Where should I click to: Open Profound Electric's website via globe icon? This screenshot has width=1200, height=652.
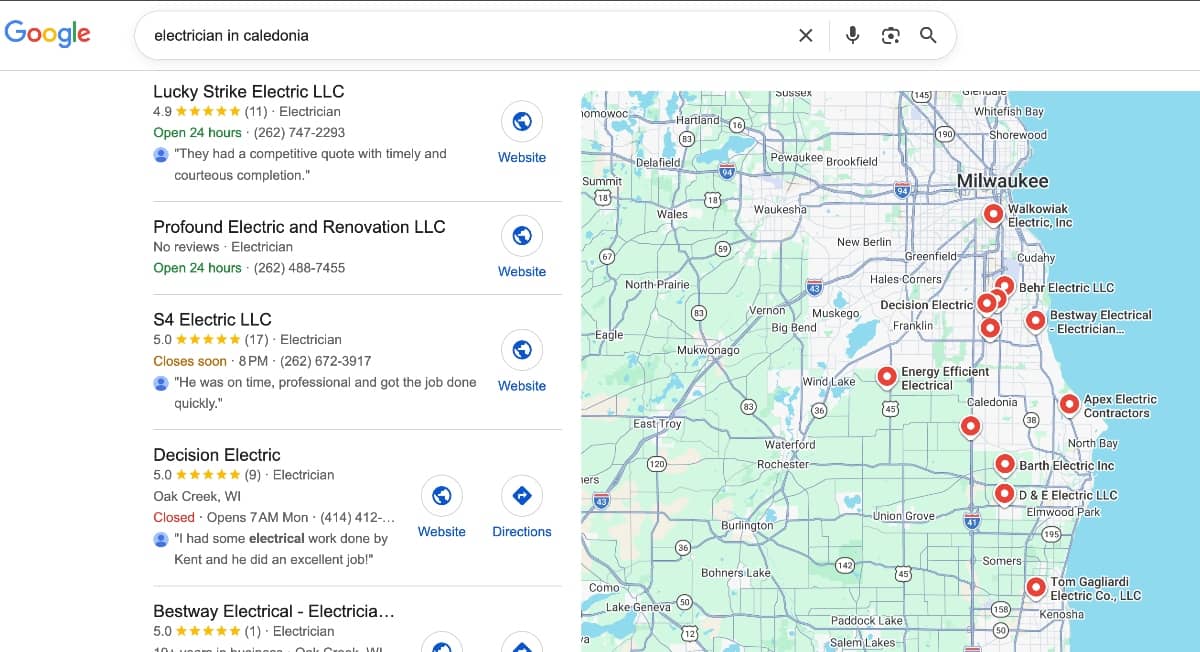pyautogui.click(x=521, y=234)
